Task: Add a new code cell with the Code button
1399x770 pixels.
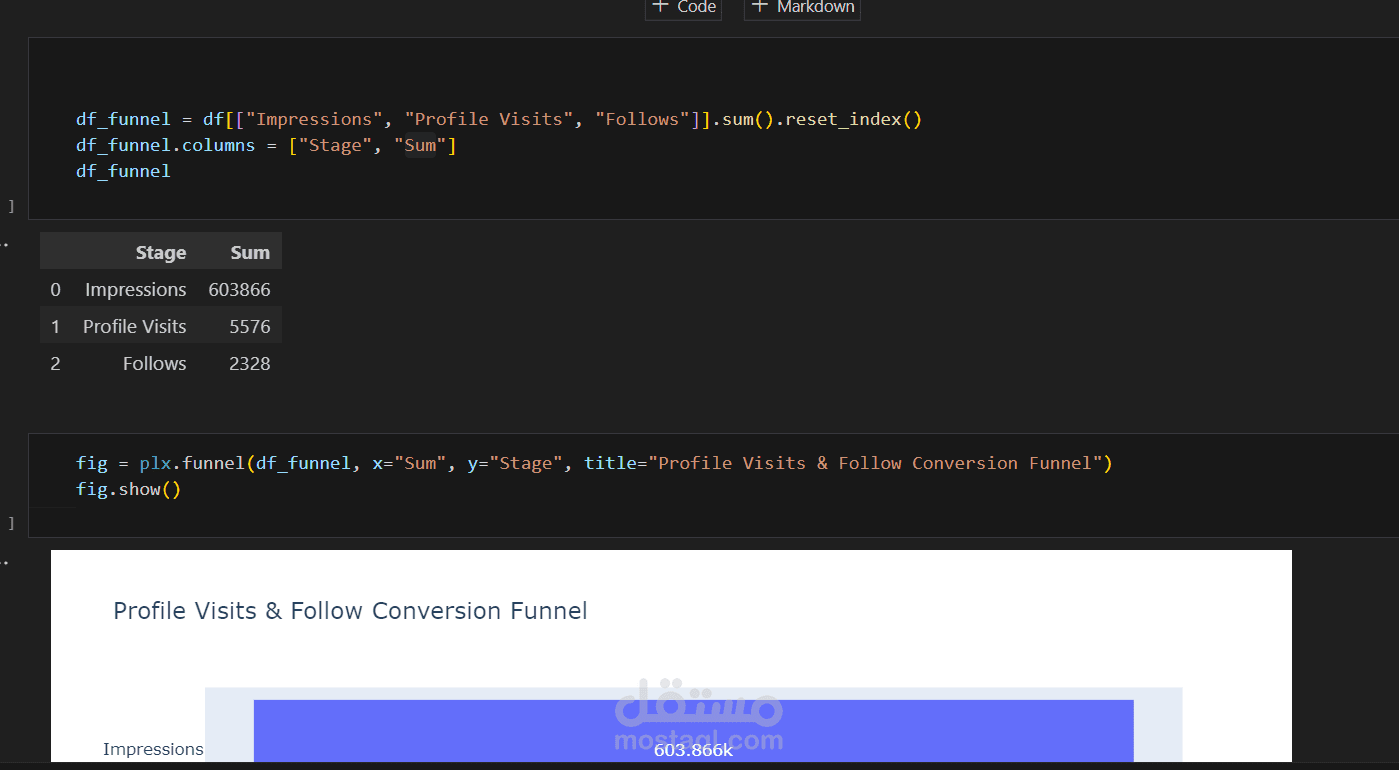Action: [x=683, y=8]
